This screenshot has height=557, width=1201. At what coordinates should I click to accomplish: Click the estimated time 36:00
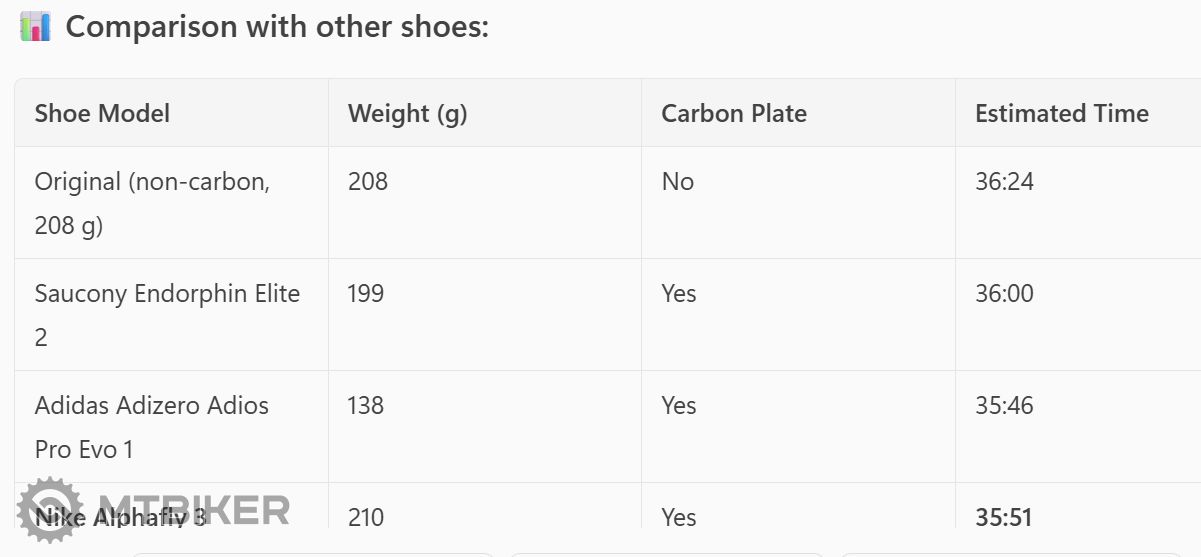coord(1004,294)
